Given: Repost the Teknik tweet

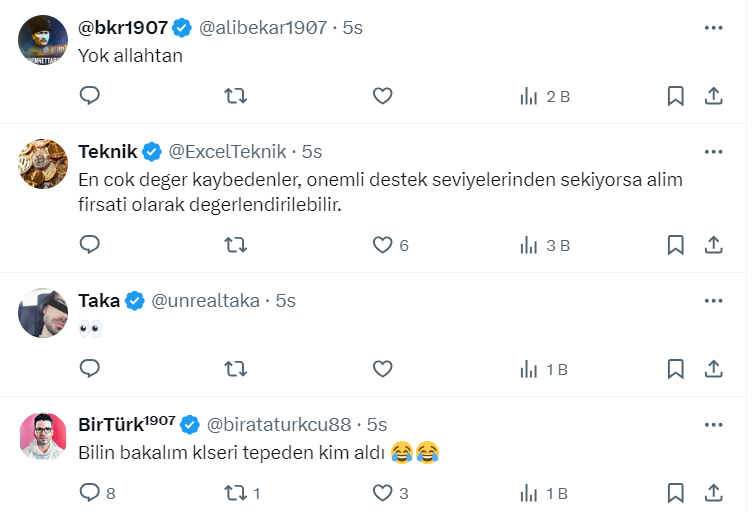Looking at the screenshot, I should [235, 245].
